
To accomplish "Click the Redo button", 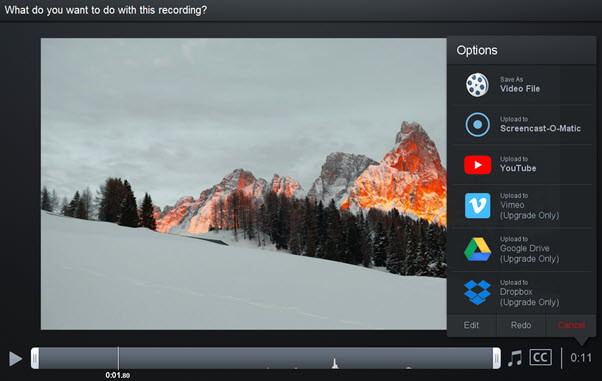I will click(521, 325).
